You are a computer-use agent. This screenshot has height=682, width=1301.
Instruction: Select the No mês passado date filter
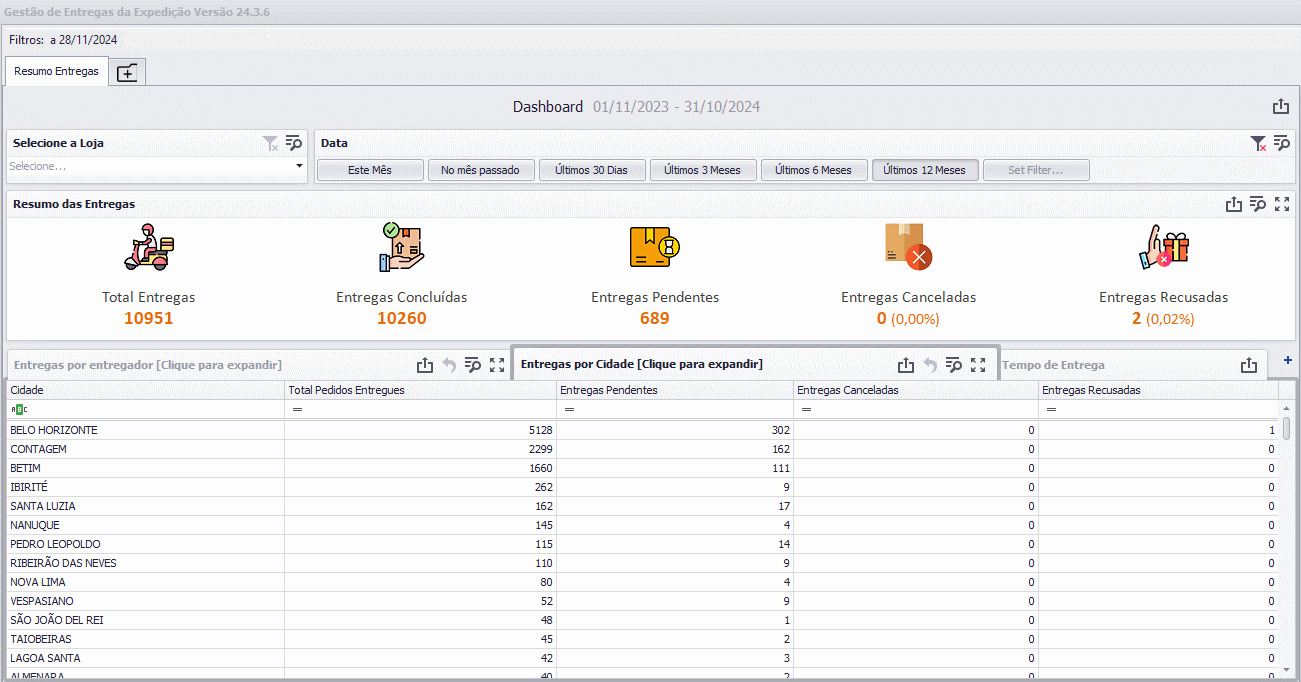(481, 170)
